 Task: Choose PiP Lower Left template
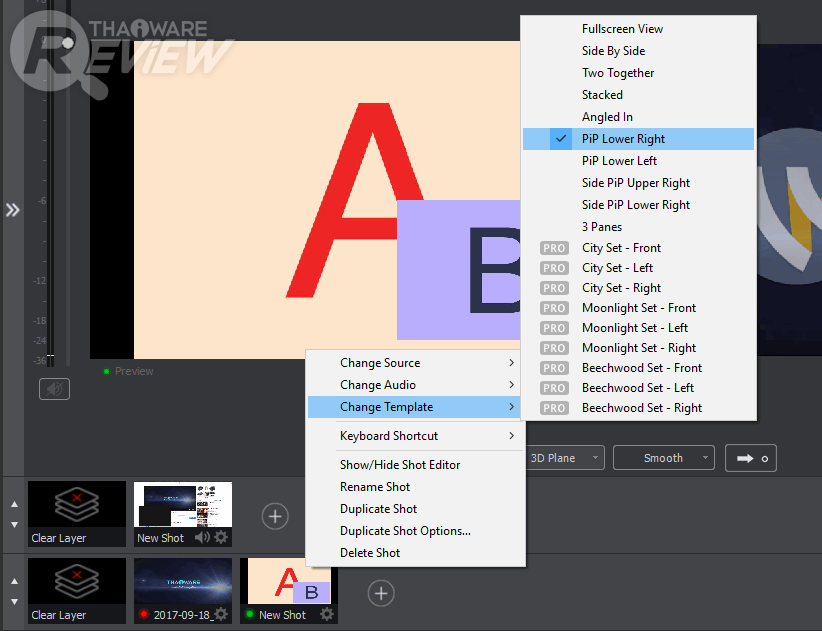point(619,161)
